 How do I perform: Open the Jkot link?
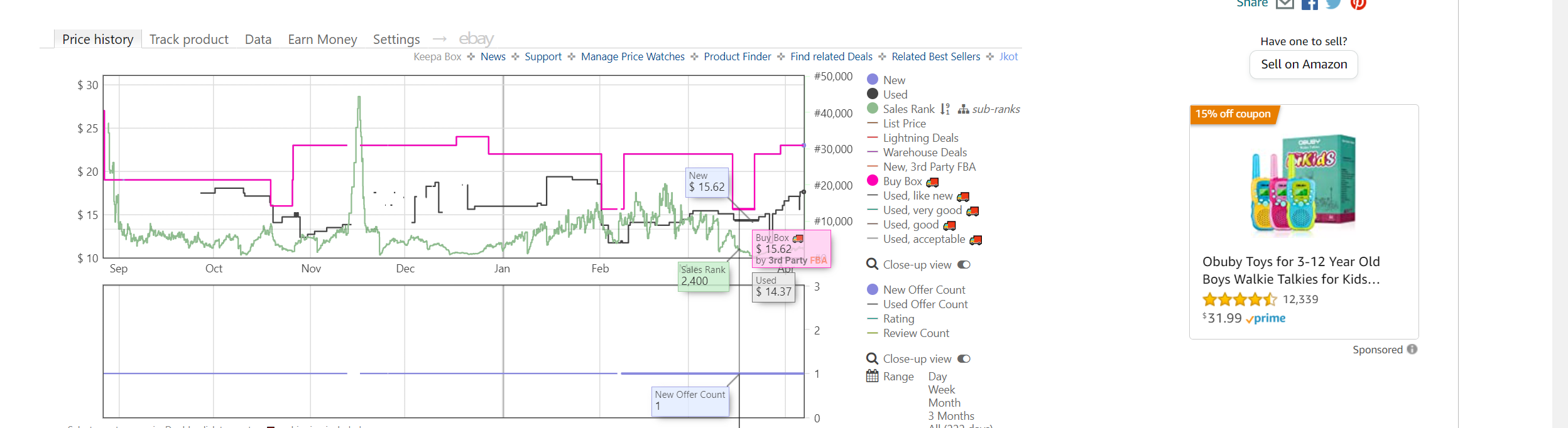click(1009, 56)
